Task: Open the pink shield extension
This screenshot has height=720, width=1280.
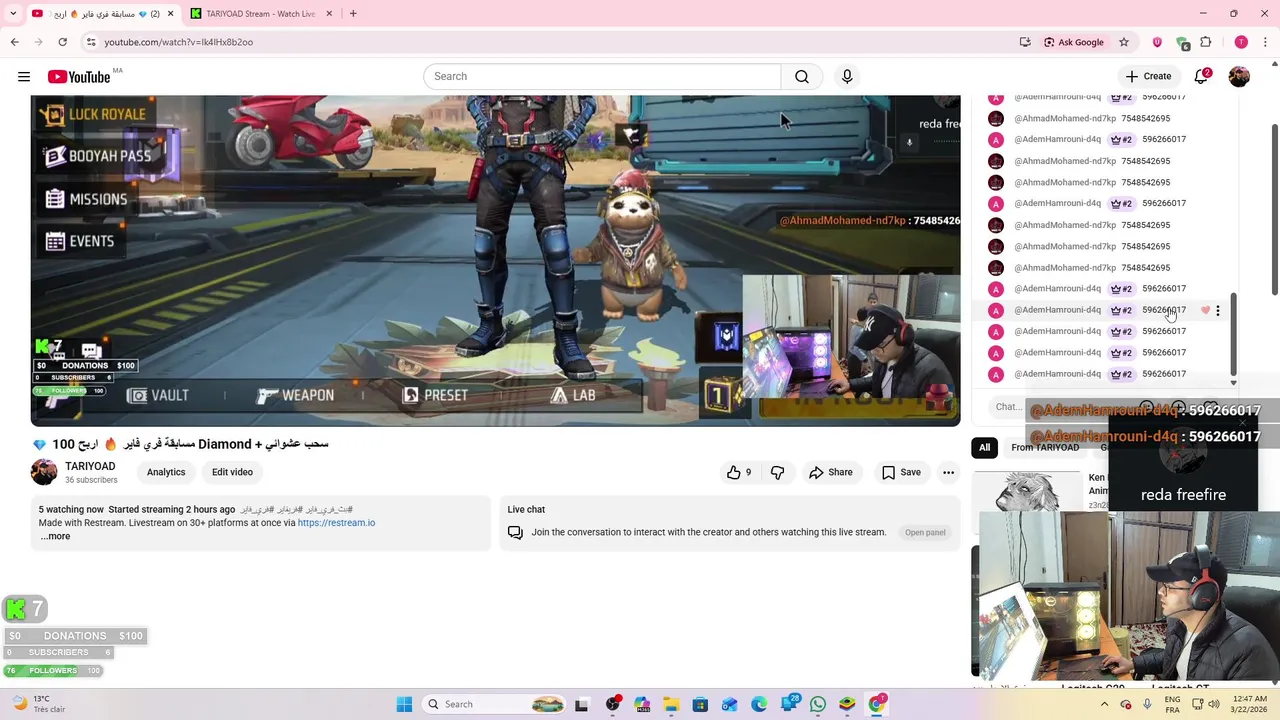Action: [x=1157, y=42]
